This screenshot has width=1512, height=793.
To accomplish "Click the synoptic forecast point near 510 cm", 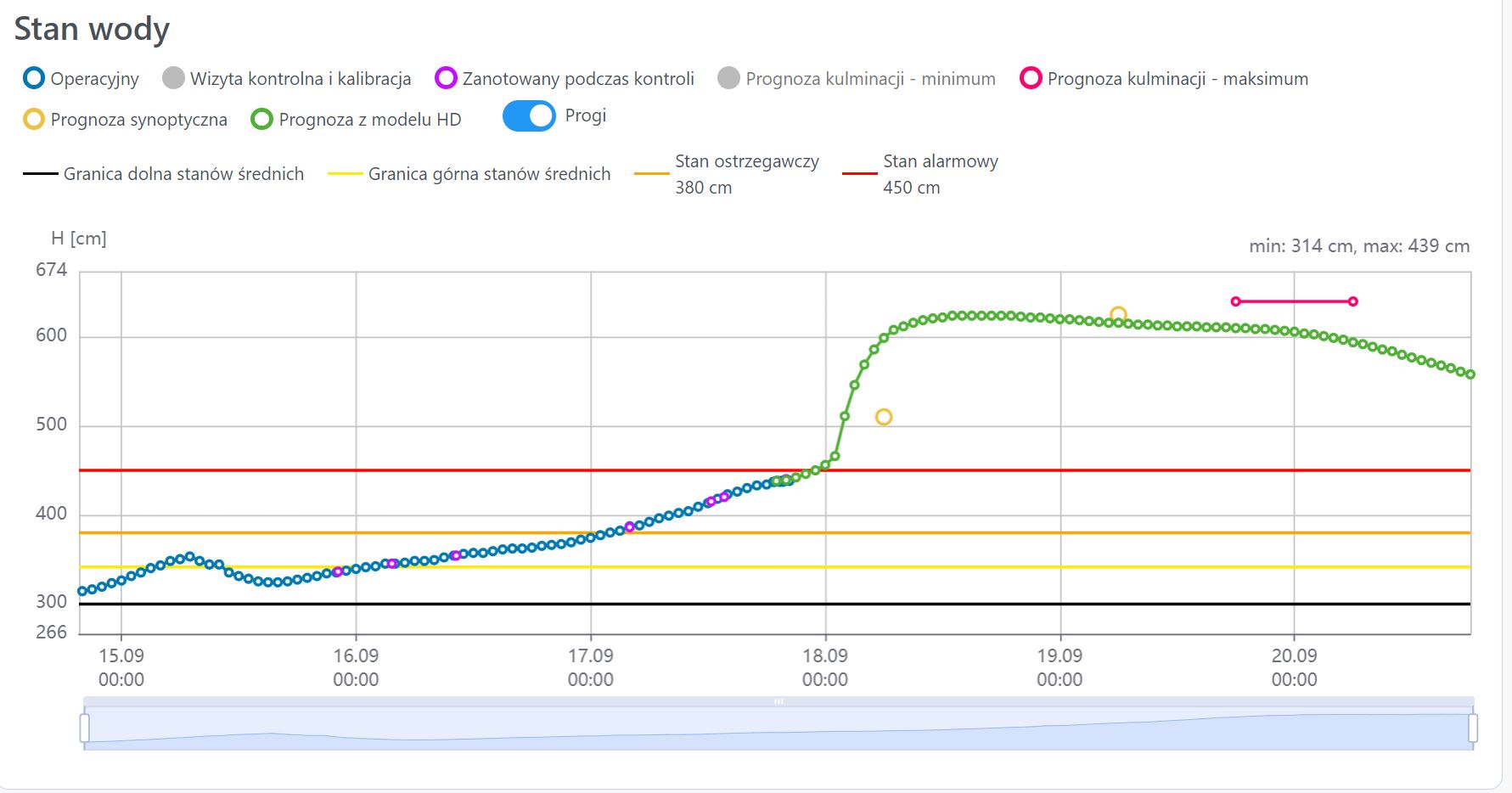I will pos(884,417).
